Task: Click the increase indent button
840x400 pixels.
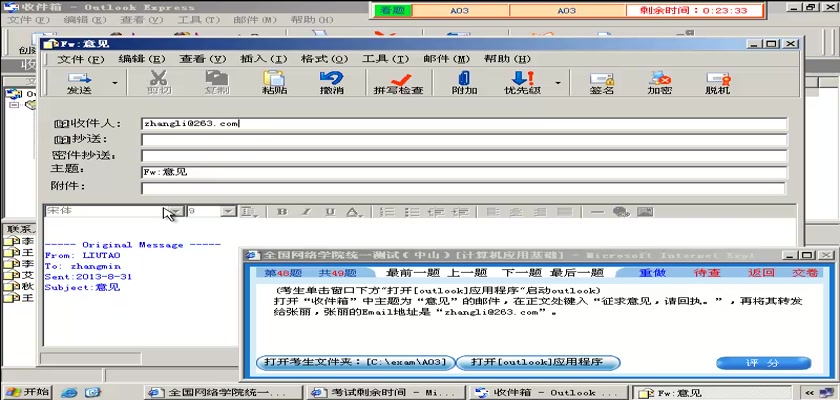Action: [x=461, y=212]
